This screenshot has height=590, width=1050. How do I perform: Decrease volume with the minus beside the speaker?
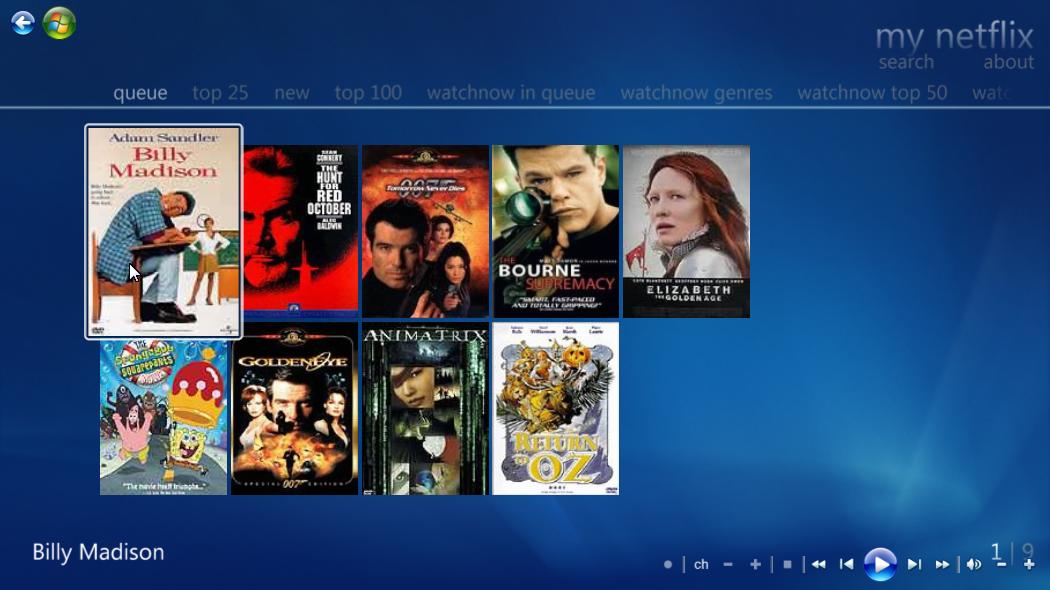pyautogui.click(x=1002, y=565)
